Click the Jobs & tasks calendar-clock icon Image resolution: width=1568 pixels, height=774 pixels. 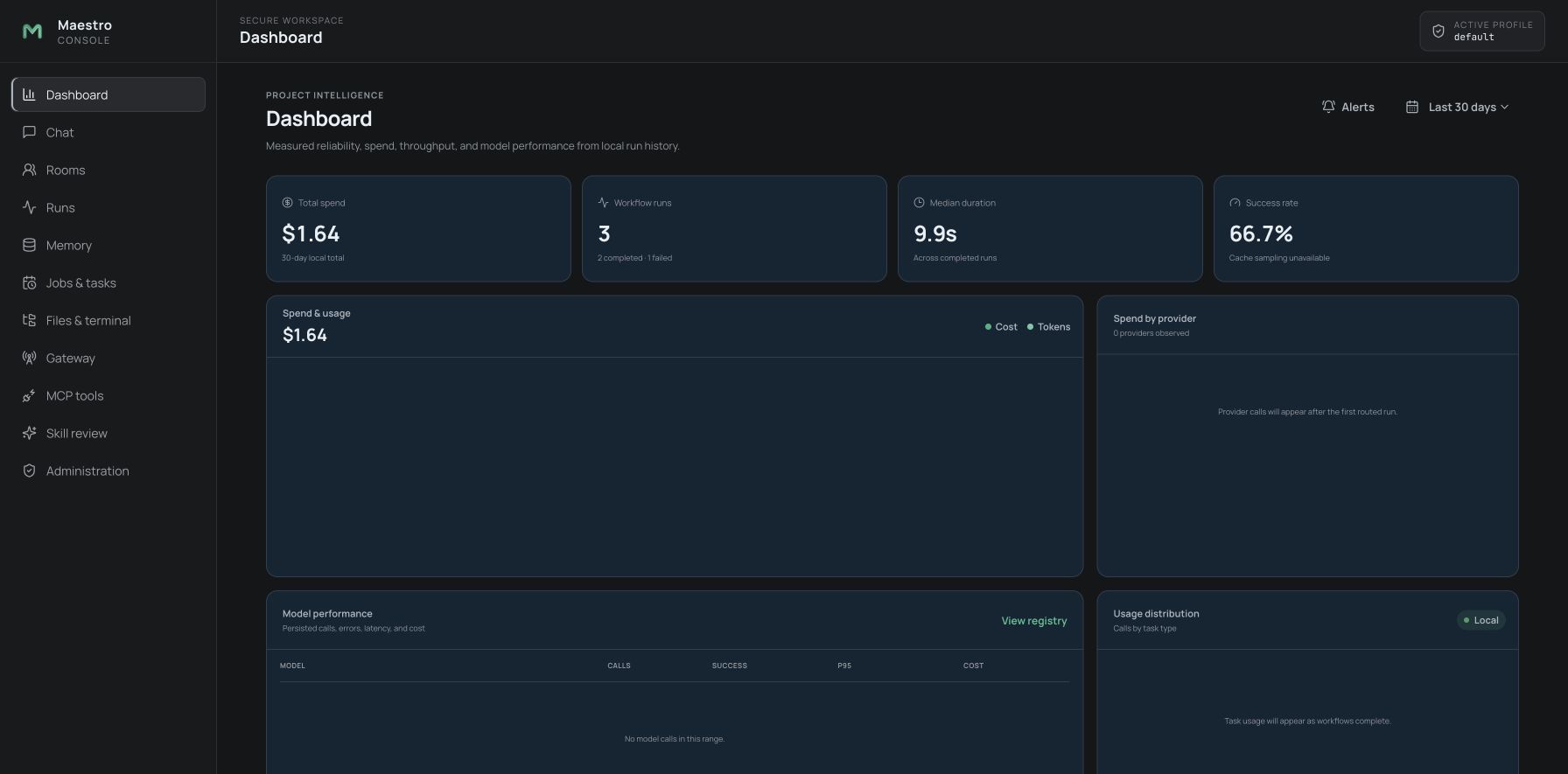pos(29,282)
